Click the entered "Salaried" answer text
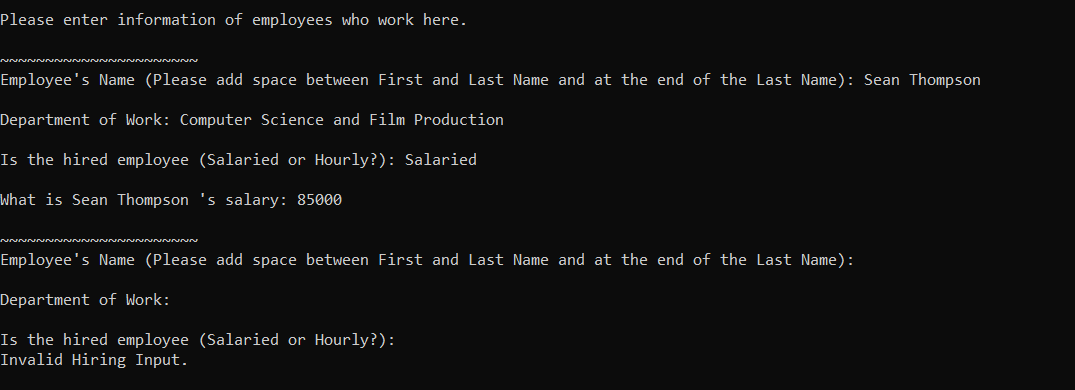 click(441, 160)
